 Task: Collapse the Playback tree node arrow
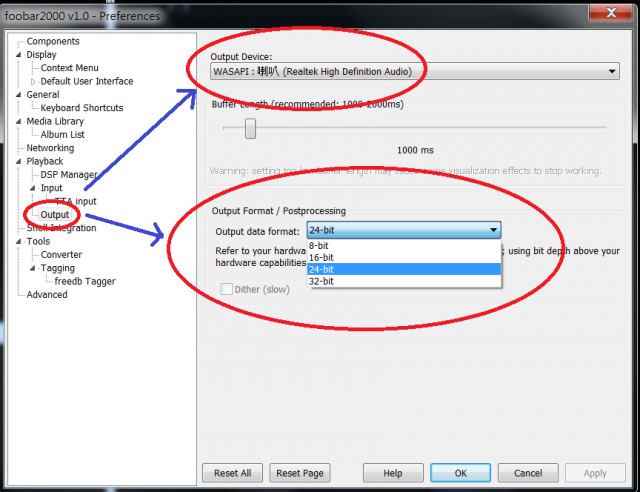(18, 161)
